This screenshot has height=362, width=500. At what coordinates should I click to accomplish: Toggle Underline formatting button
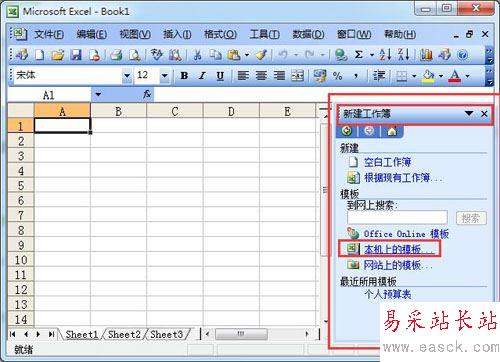(220, 76)
